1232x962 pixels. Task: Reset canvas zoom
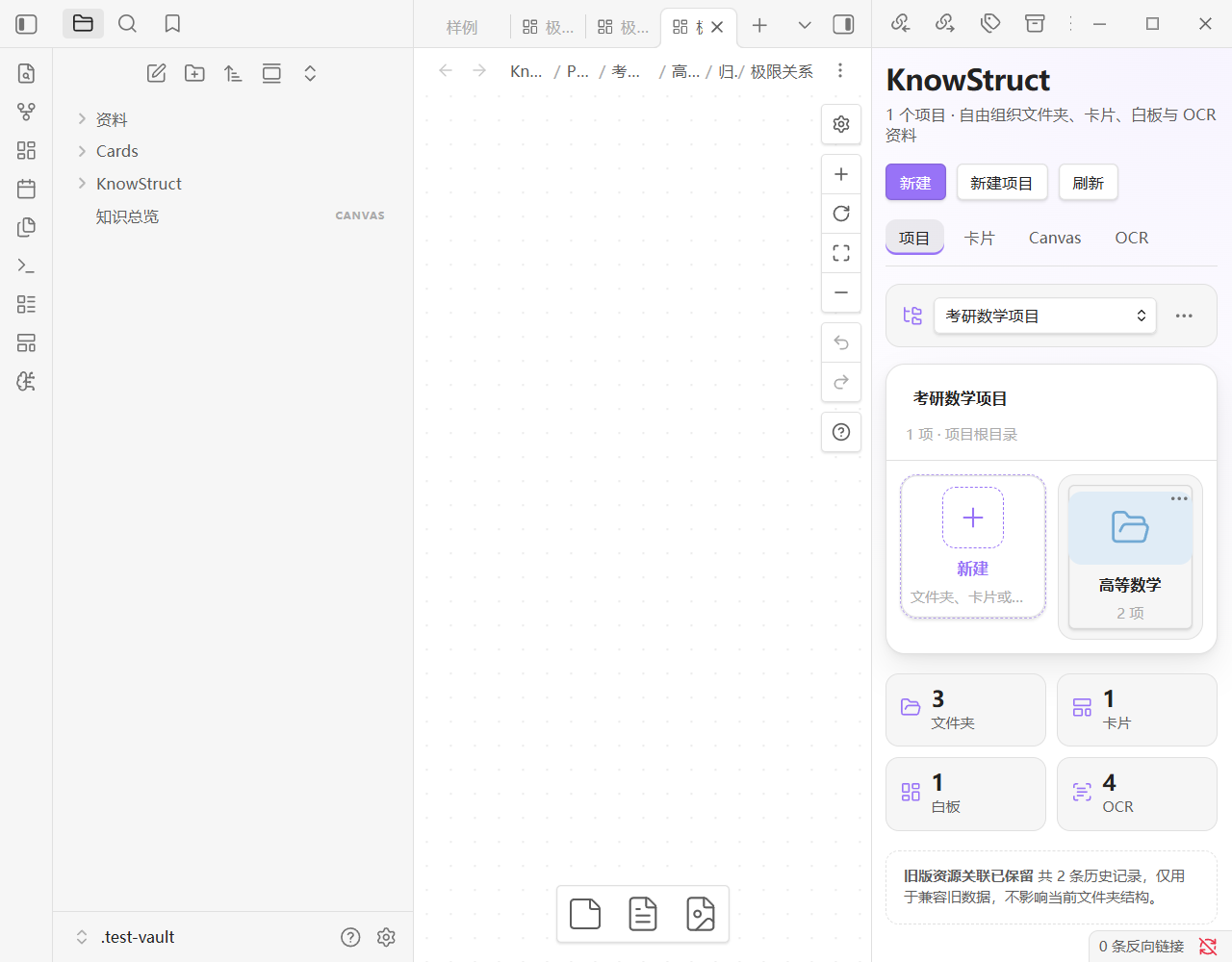pos(841,214)
